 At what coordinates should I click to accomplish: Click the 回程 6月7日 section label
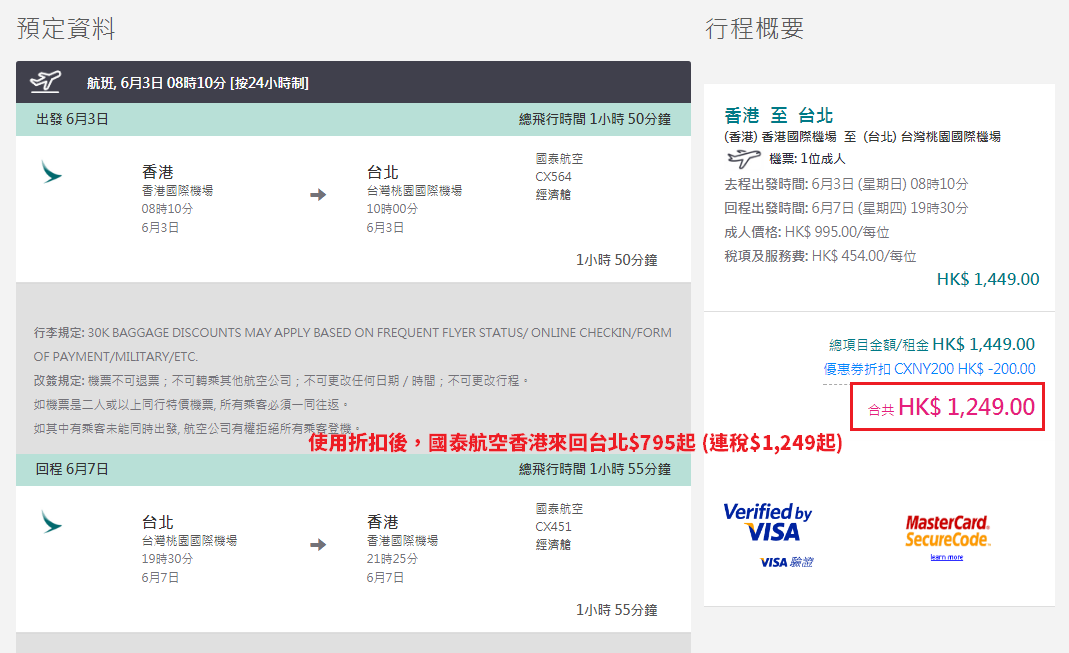(72, 469)
